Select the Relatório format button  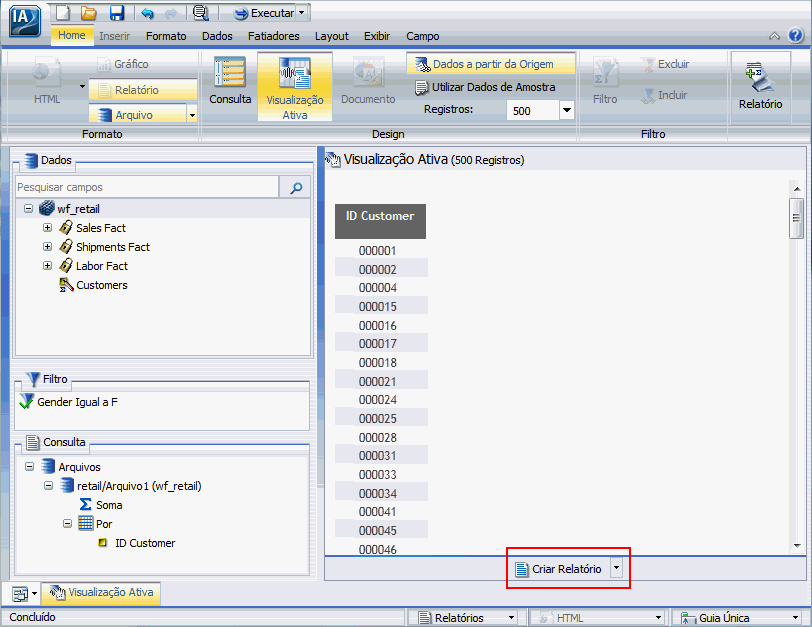(x=142, y=90)
